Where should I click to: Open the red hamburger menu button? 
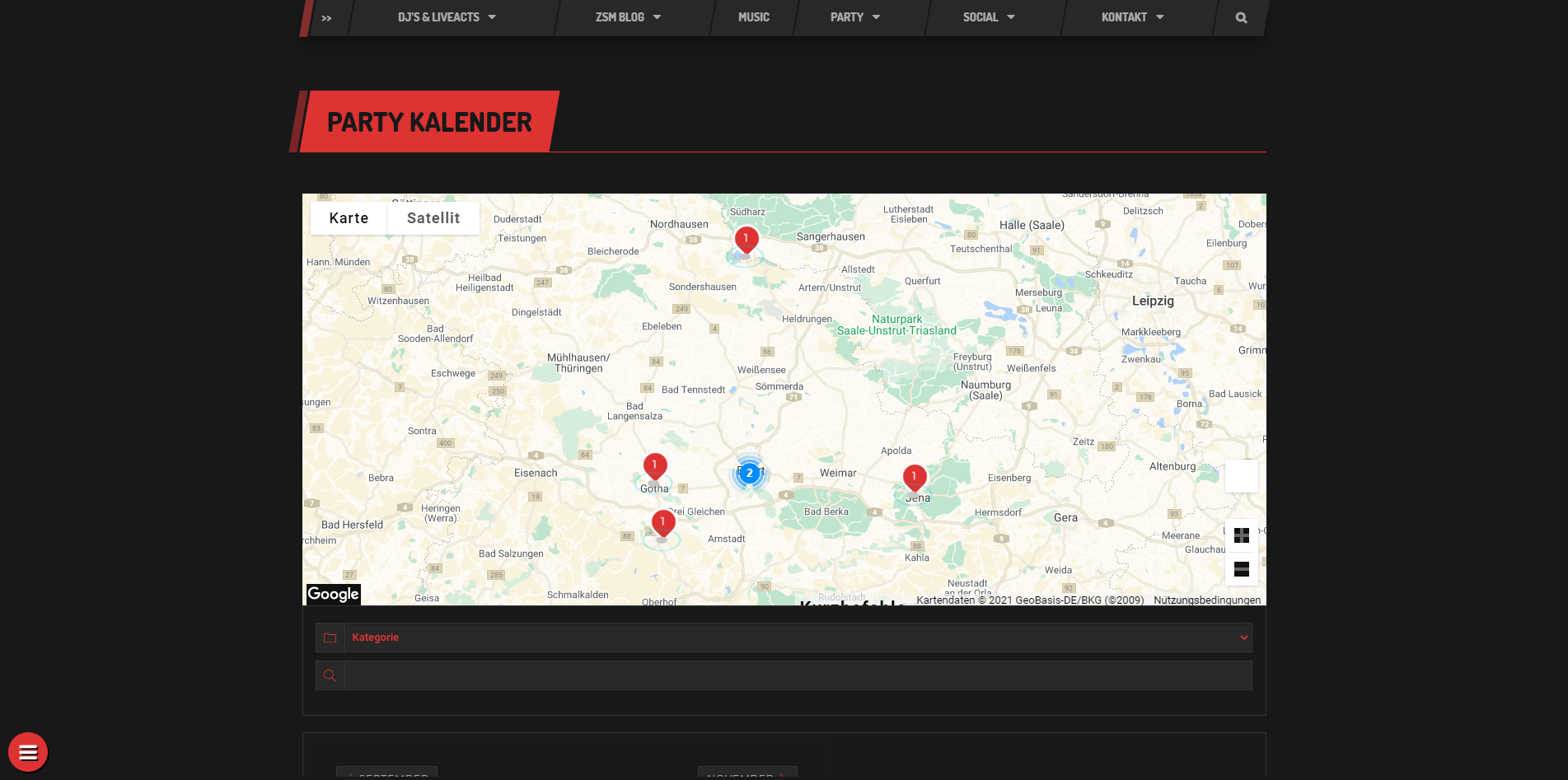click(x=28, y=752)
